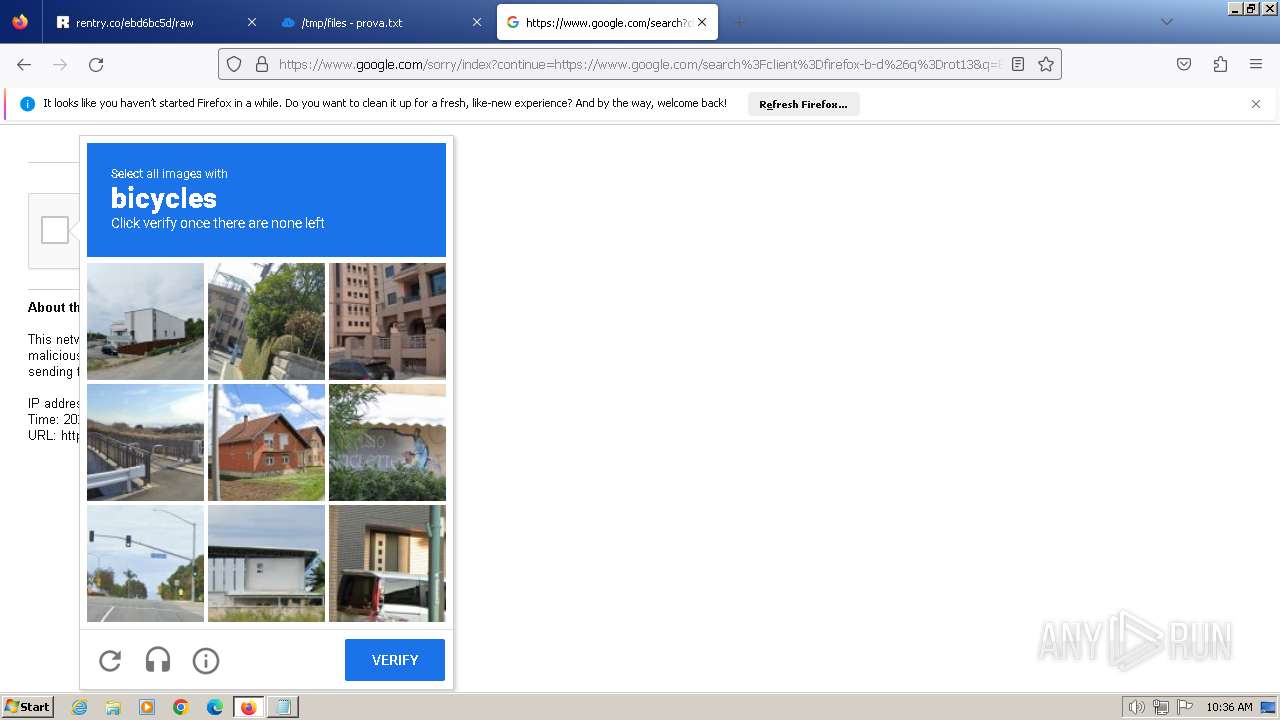Get a new captcha challenge

110,660
